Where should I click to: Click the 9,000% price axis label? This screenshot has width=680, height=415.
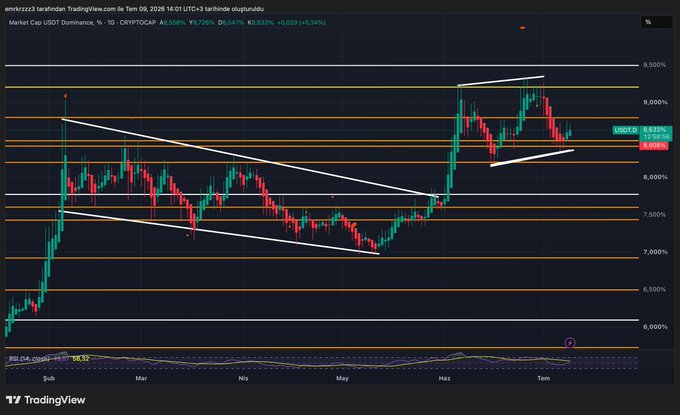pos(655,102)
